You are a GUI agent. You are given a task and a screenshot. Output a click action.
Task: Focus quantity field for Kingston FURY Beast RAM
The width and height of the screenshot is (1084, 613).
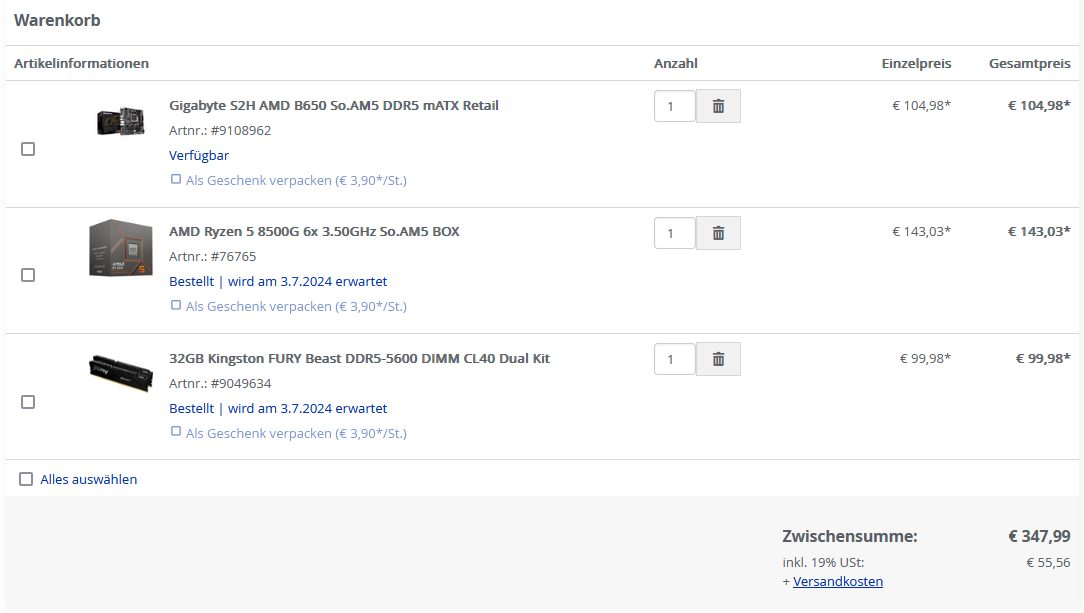[675, 359]
